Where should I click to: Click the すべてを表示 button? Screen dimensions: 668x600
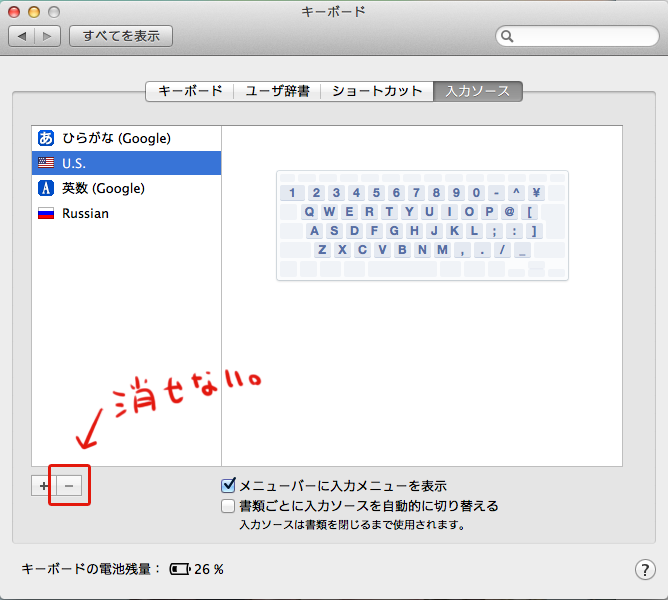(x=121, y=36)
